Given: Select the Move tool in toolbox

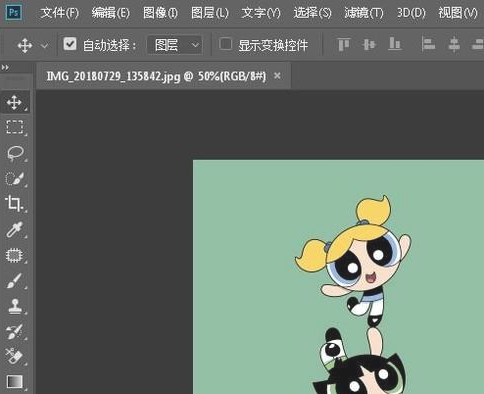Looking at the screenshot, I should pos(14,102).
